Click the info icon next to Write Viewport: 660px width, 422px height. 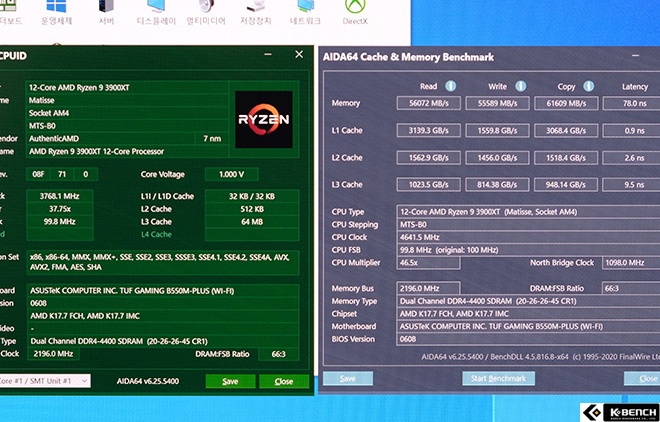click(521, 86)
